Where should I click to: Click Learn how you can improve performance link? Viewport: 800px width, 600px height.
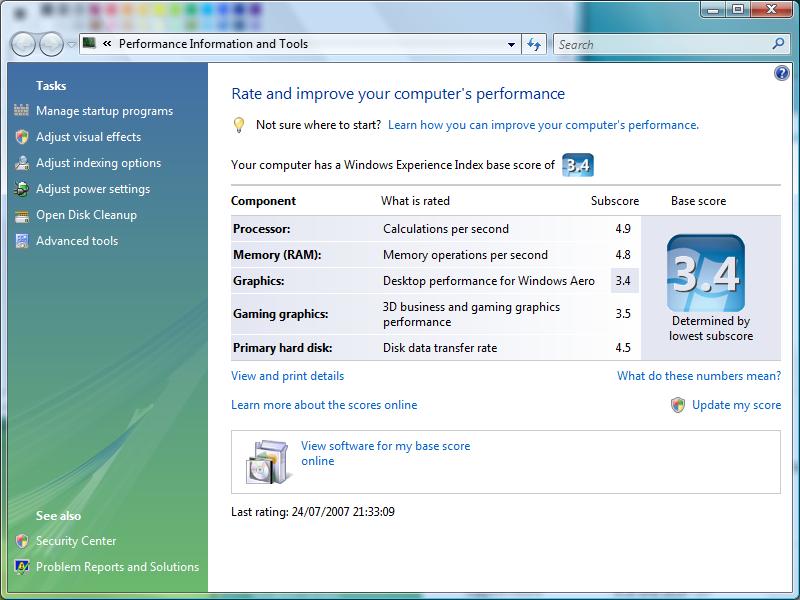(543, 125)
